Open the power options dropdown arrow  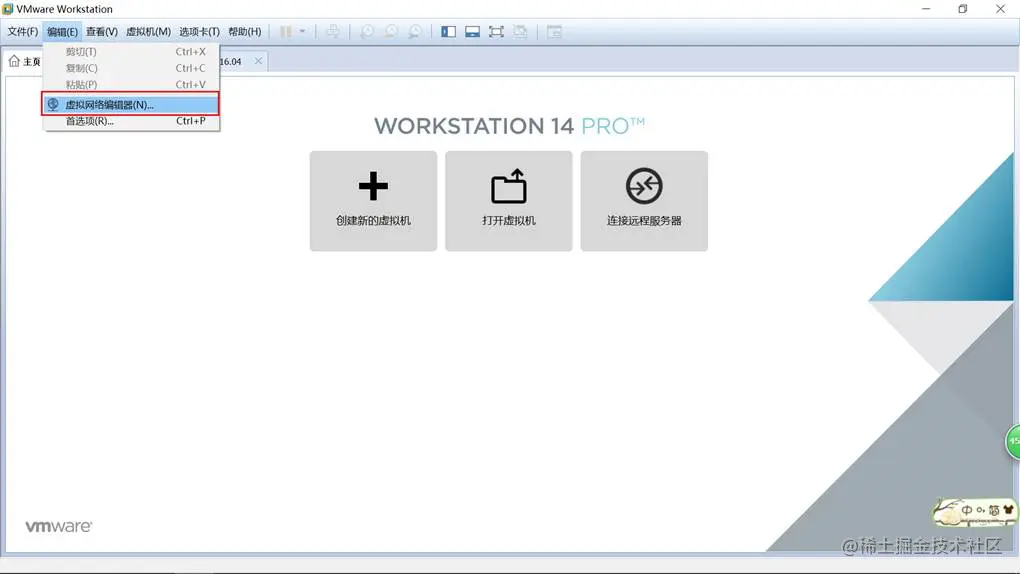pyautogui.click(x=302, y=31)
